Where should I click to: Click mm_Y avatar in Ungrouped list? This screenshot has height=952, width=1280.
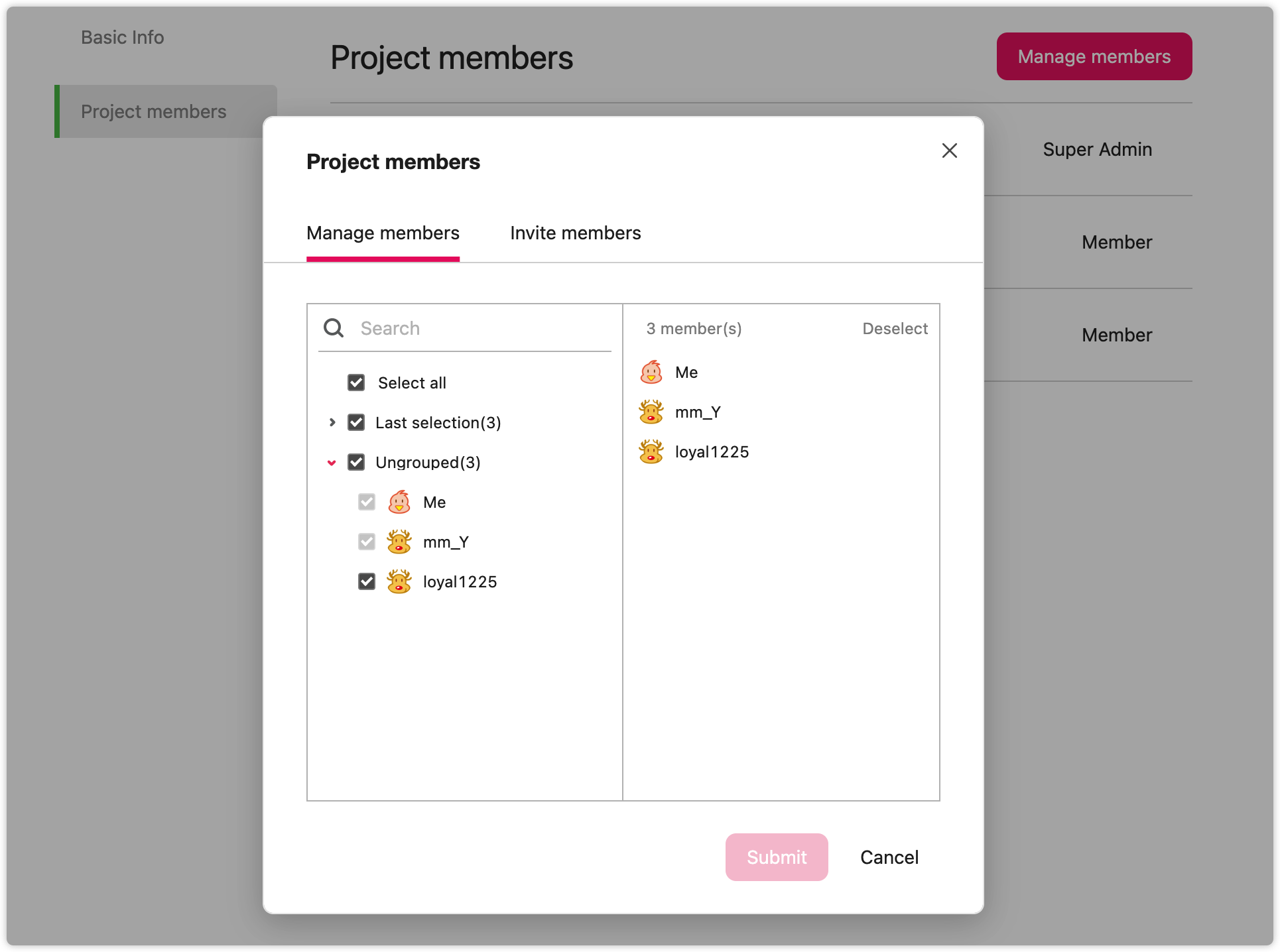(x=399, y=542)
